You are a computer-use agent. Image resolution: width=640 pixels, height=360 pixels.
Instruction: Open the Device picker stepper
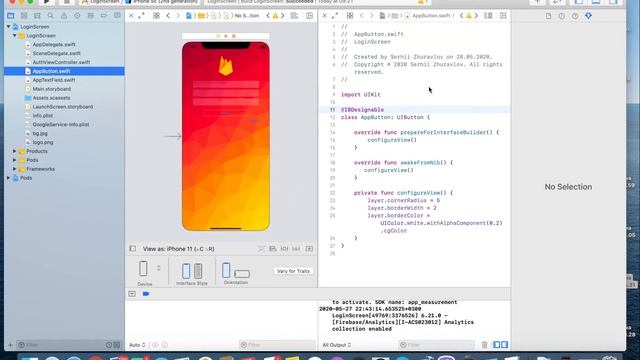pyautogui.click(x=159, y=268)
